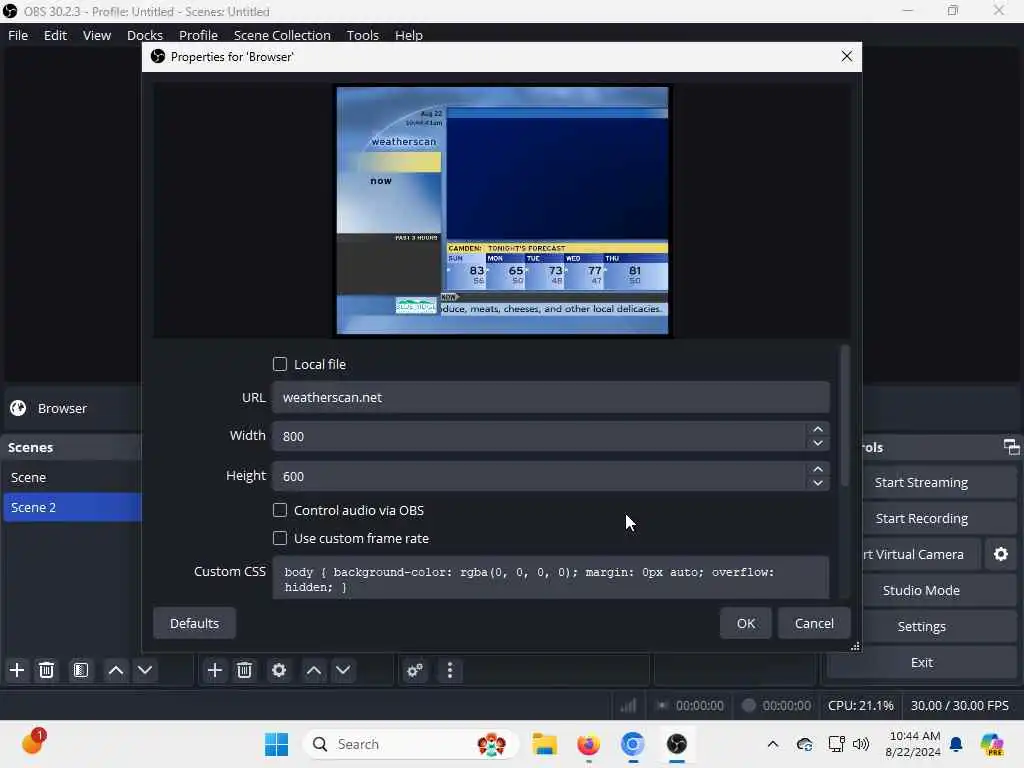The width and height of the screenshot is (1024, 768).
Task: Click Start Recording button
Action: tap(939, 519)
